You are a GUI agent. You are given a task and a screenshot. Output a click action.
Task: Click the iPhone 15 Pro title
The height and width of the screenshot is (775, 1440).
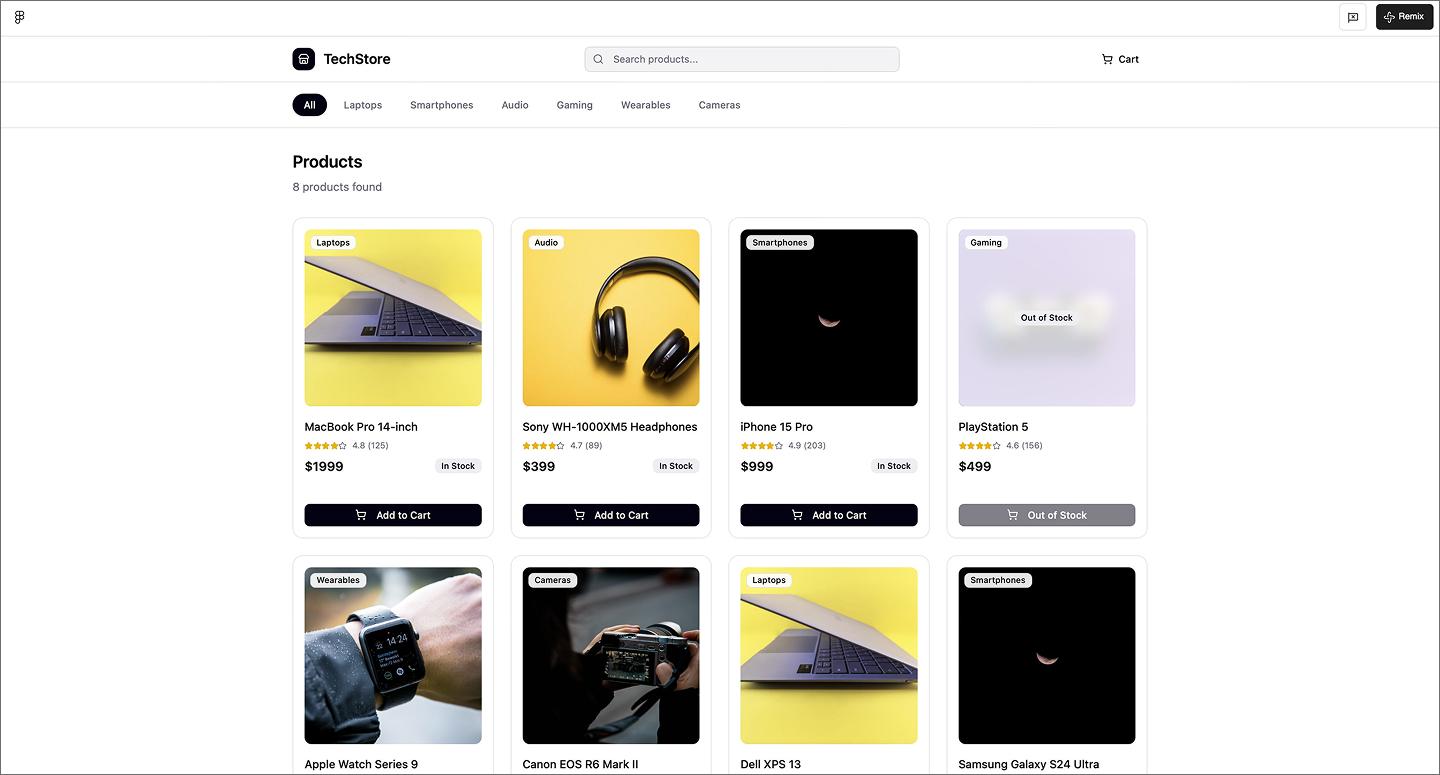[x=777, y=427]
